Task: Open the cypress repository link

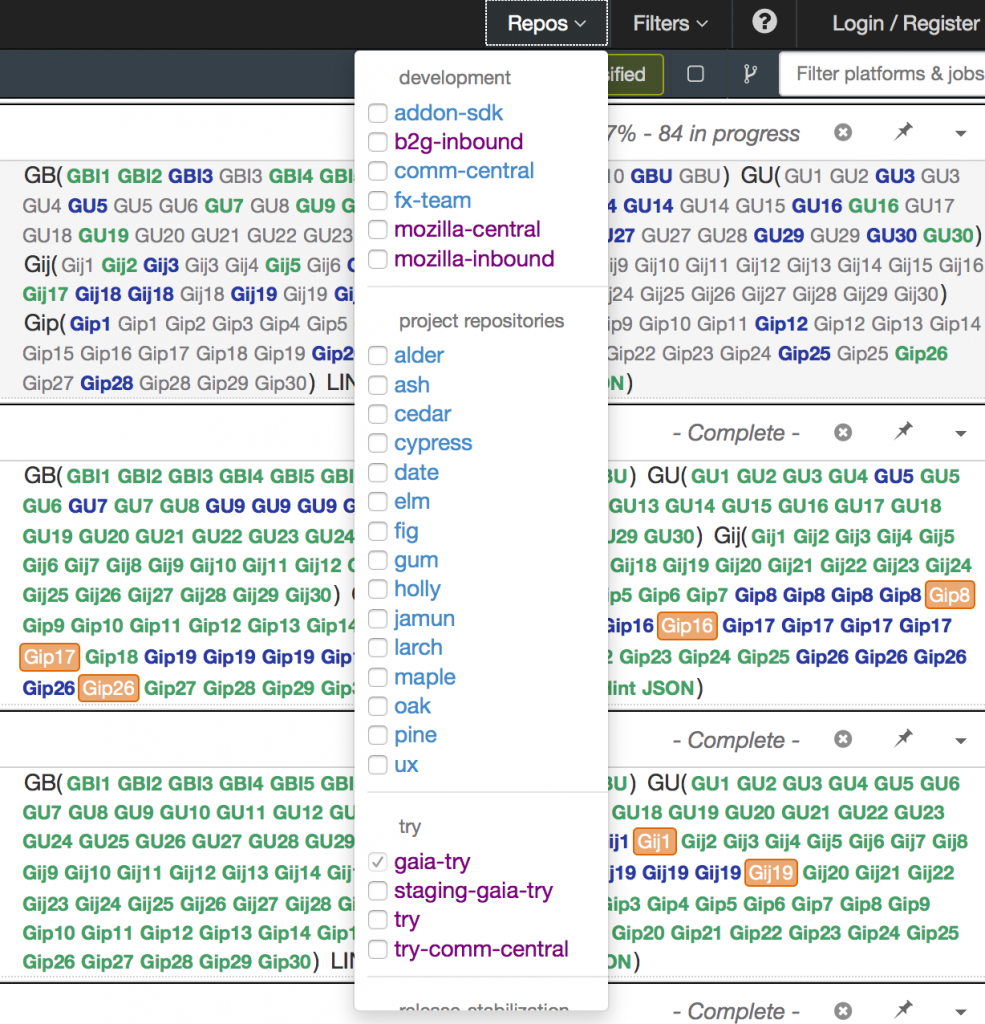Action: (x=432, y=443)
